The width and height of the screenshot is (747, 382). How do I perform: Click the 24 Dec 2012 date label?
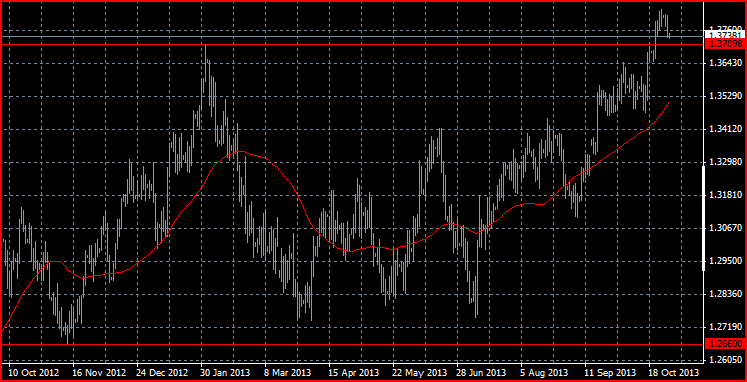click(162, 372)
